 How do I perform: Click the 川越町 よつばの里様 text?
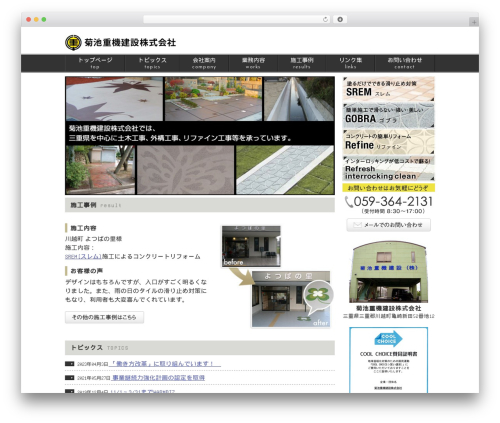[93, 239]
